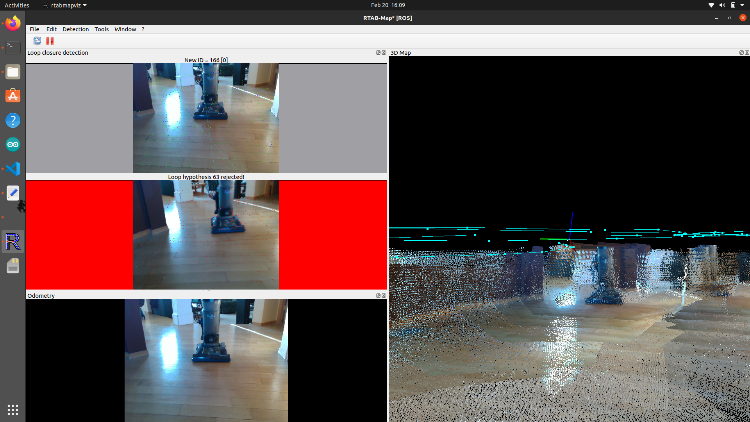Open the RTAB-Map icon in dock
This screenshot has height=422, width=750.
coord(13,242)
